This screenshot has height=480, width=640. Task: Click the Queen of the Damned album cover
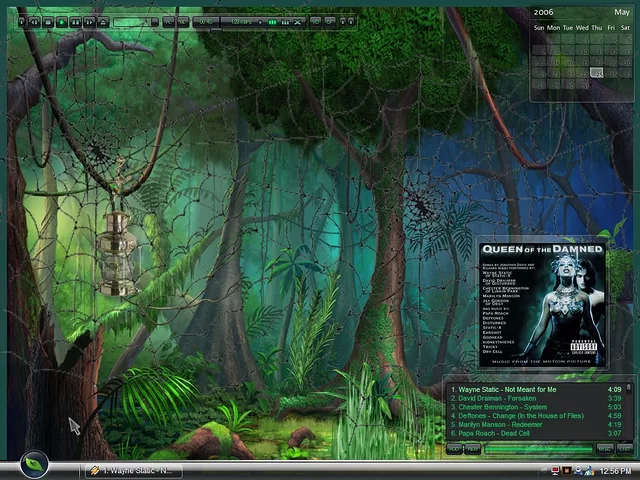point(541,304)
